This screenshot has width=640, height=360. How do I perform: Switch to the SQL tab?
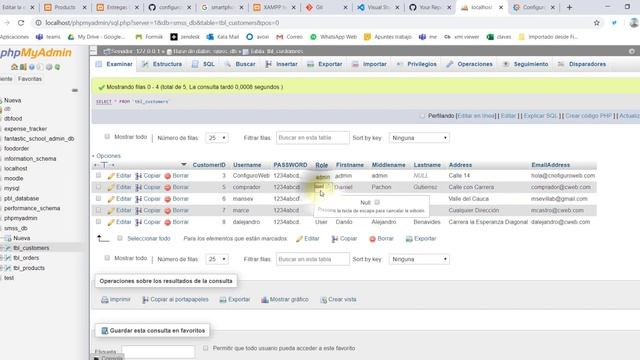coord(204,64)
